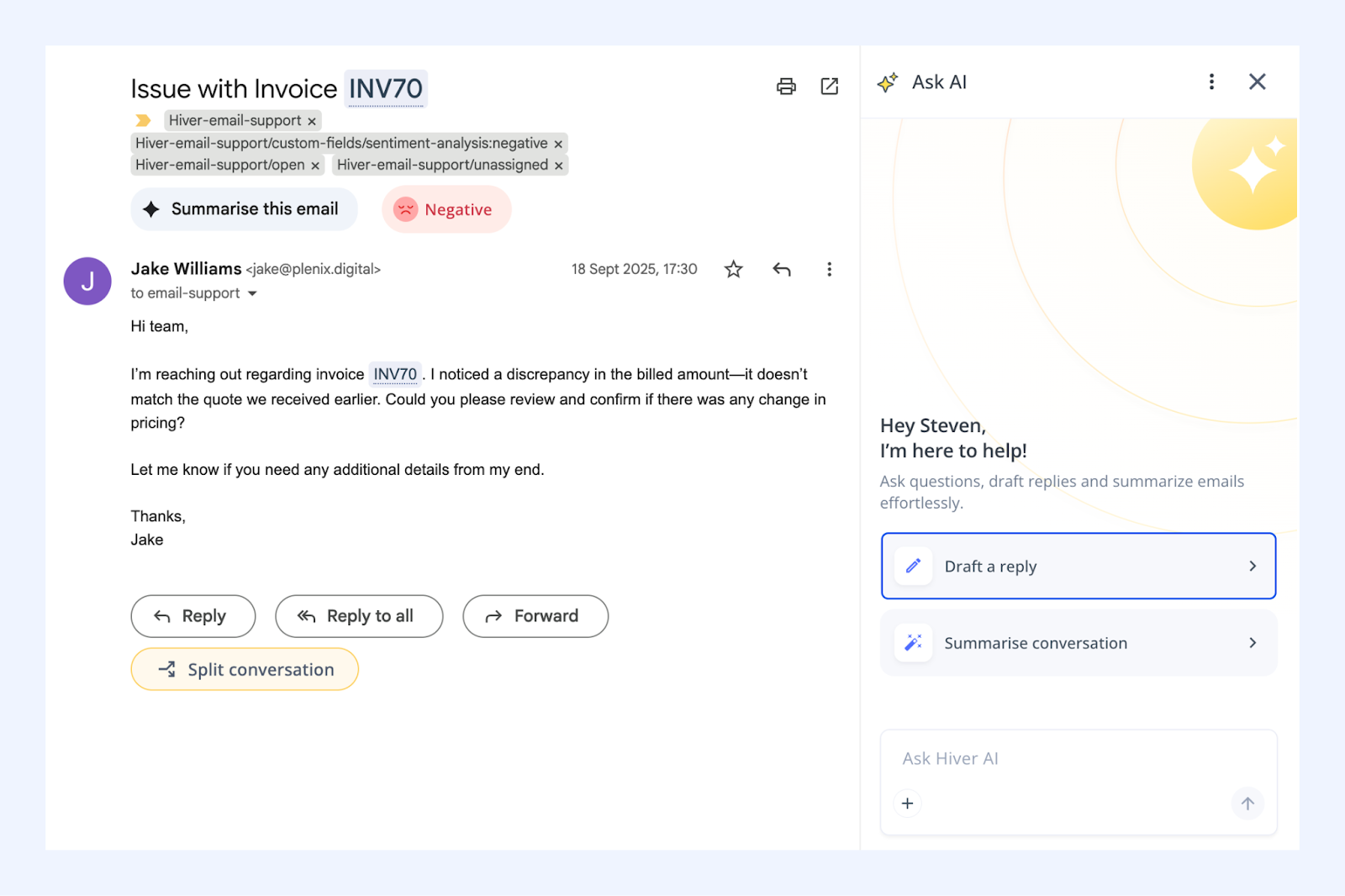The image size is (1345, 896).
Task: Click the send arrow in Ask Hiver AI
Action: [x=1247, y=804]
